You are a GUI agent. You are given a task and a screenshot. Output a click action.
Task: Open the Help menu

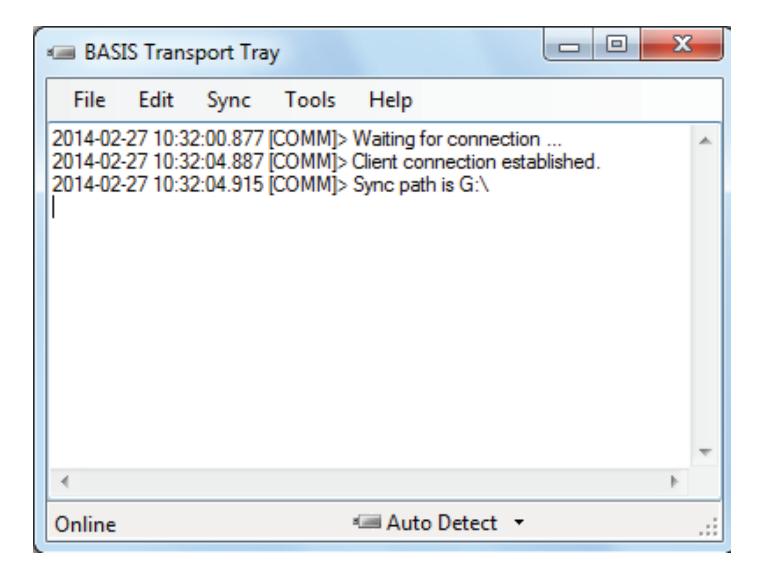[391, 101]
